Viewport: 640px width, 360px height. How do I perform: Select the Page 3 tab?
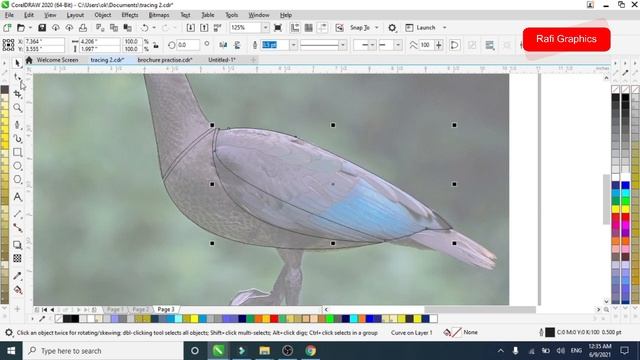[x=166, y=309]
